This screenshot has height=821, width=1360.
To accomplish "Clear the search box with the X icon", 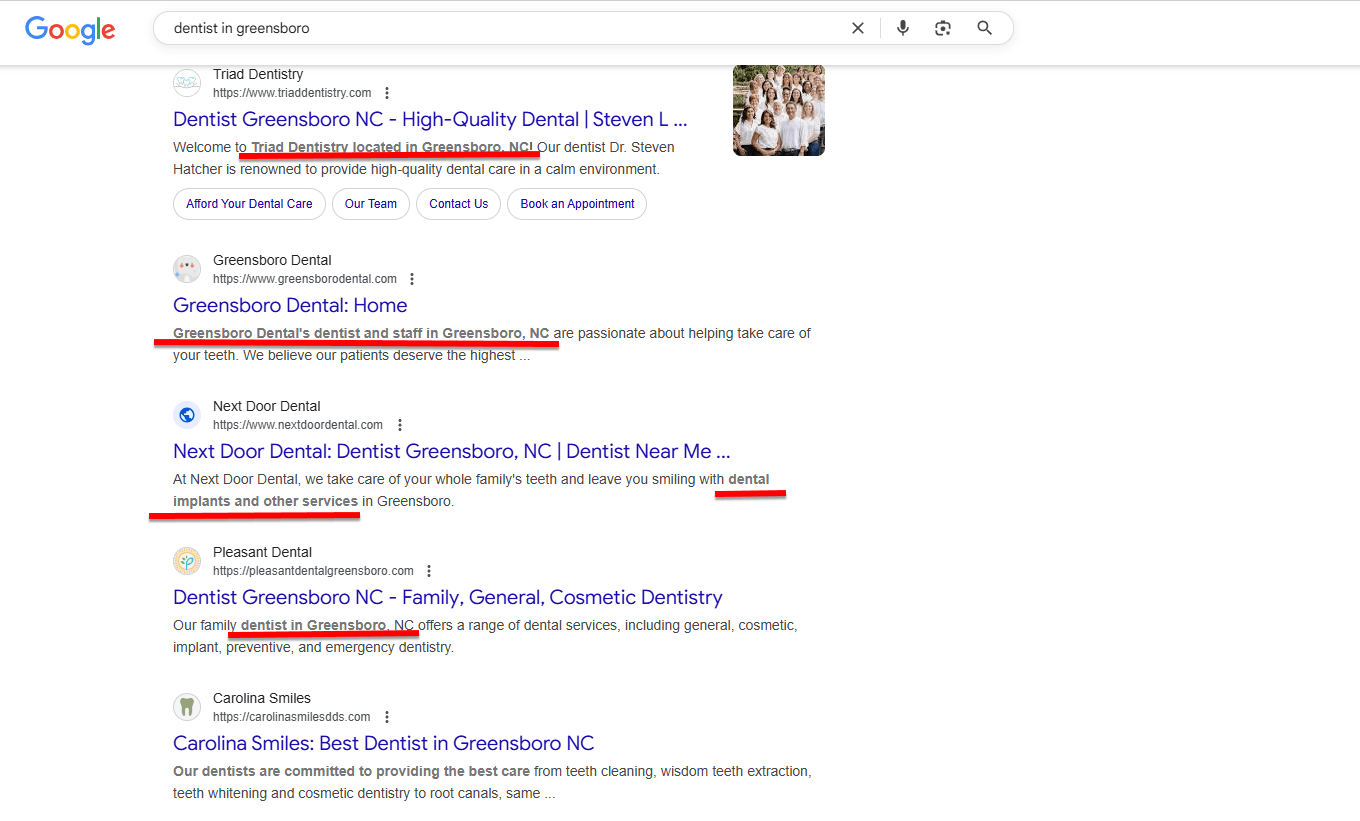I will [858, 28].
